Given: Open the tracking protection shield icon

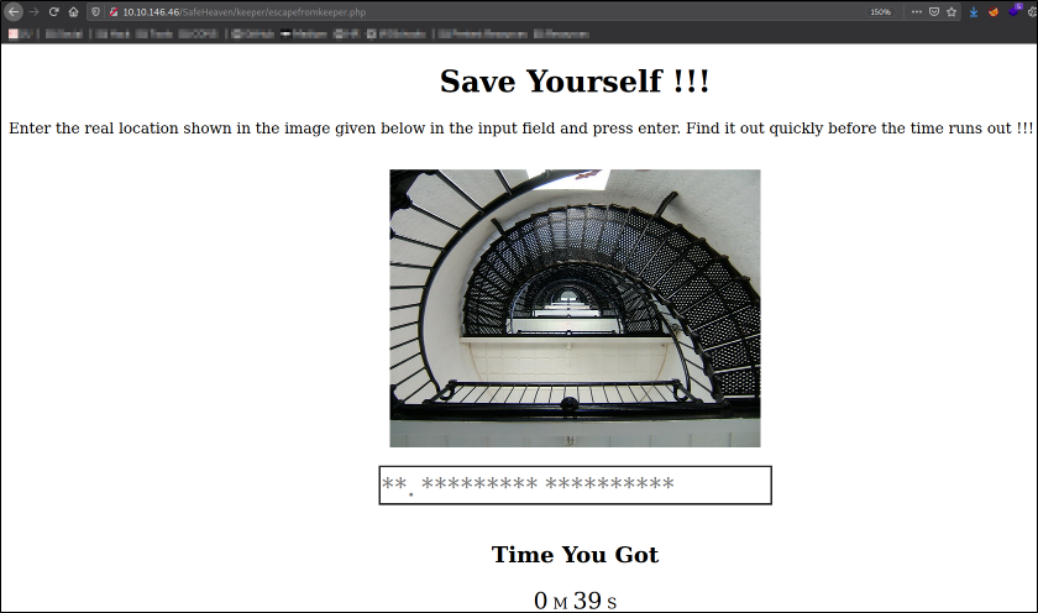Looking at the screenshot, I should coord(96,12).
